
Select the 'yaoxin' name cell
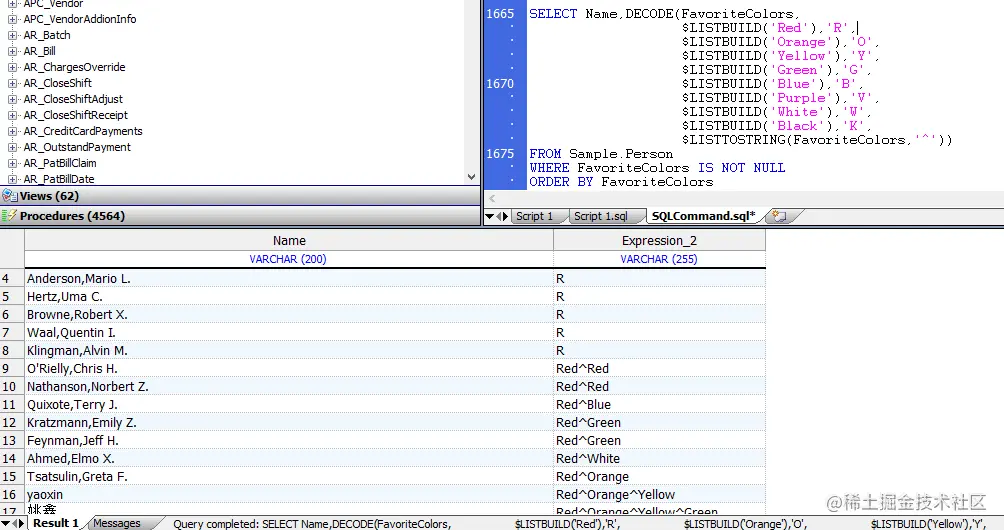(289, 494)
